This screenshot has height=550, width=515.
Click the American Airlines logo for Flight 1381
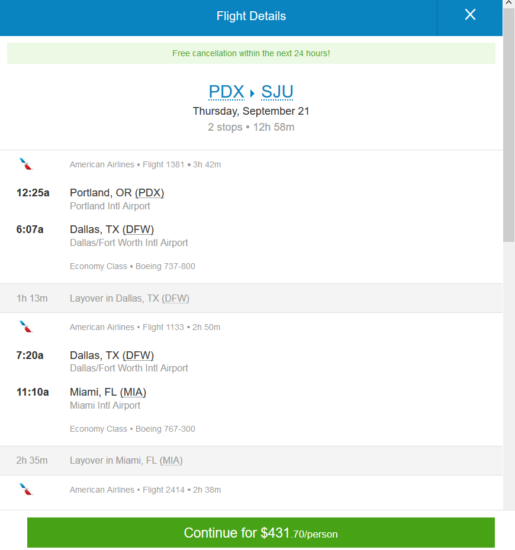(x=26, y=164)
